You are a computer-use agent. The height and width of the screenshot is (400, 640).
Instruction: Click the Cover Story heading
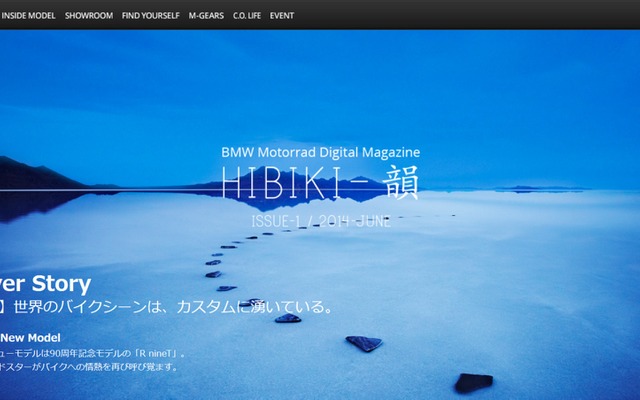tap(45, 284)
